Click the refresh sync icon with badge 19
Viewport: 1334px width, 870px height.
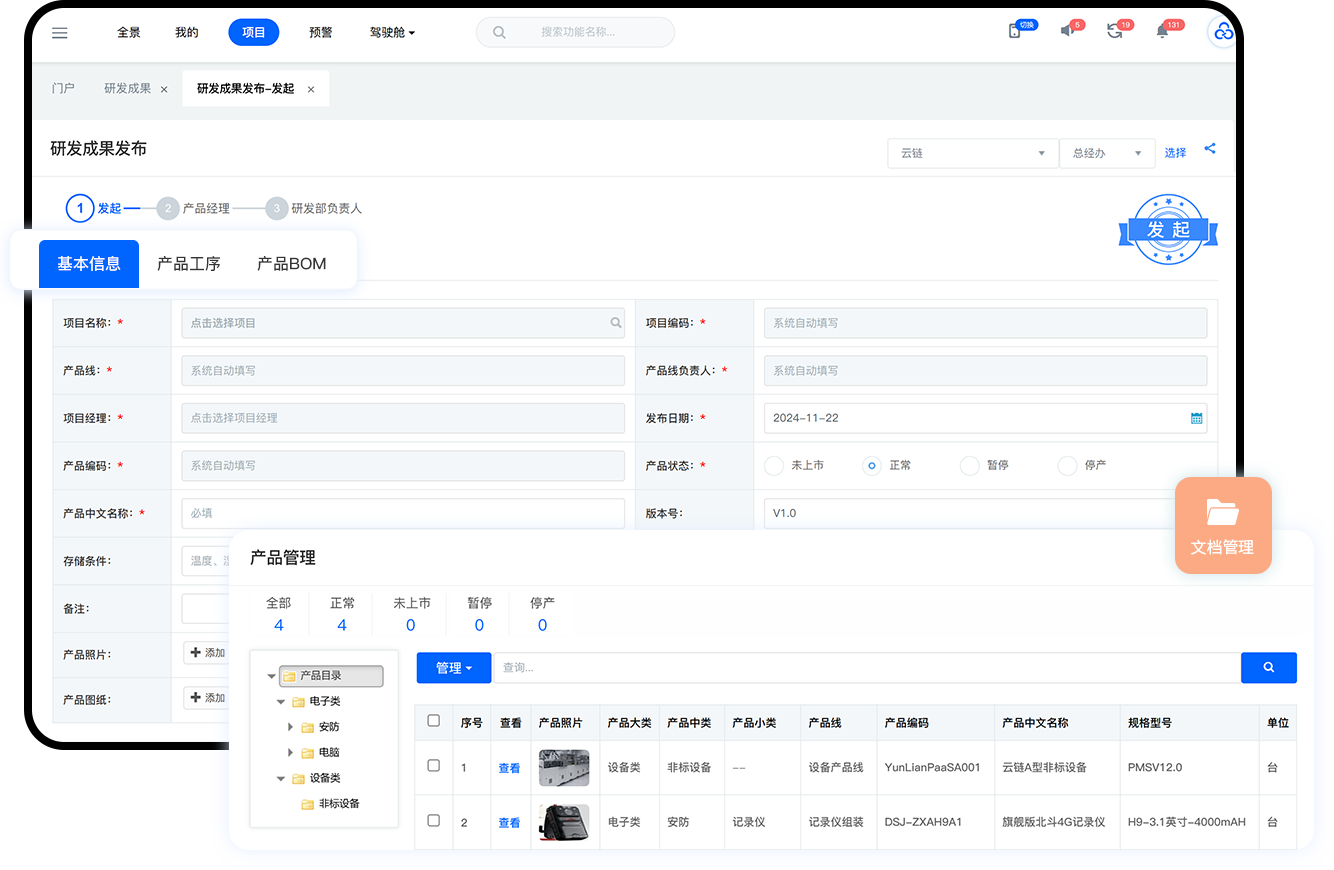click(x=1114, y=32)
